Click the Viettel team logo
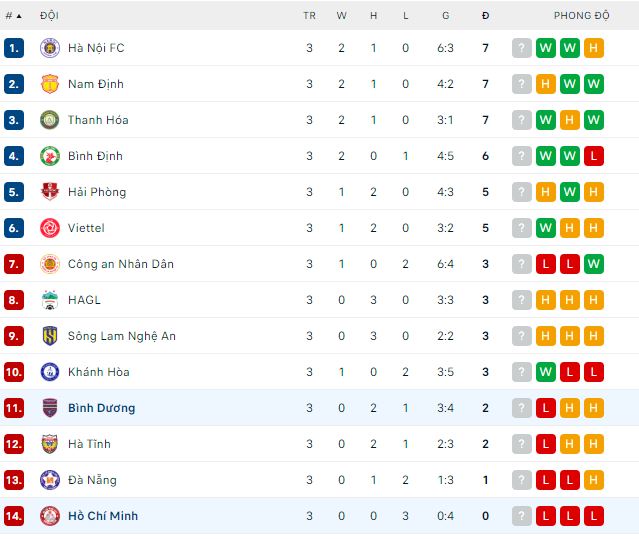The image size is (639, 539). [49, 228]
